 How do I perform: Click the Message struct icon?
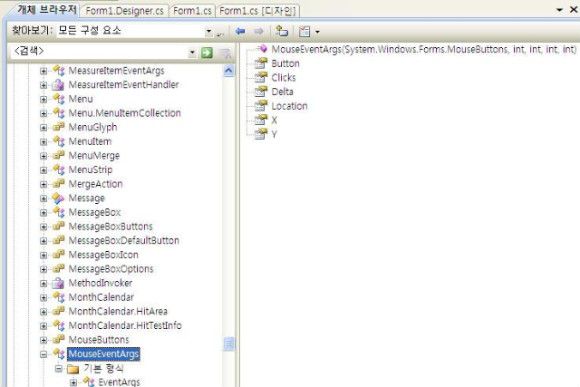pos(58,198)
